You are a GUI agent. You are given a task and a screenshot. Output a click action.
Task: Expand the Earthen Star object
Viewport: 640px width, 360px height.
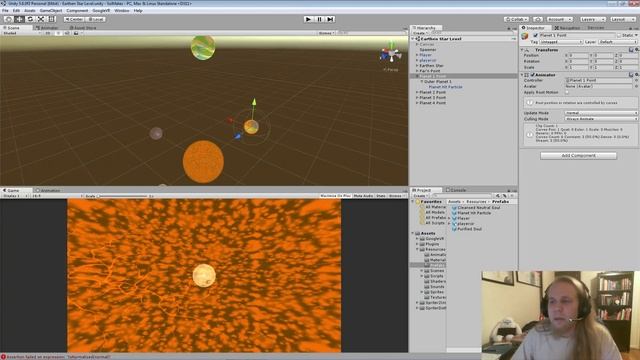(417, 65)
